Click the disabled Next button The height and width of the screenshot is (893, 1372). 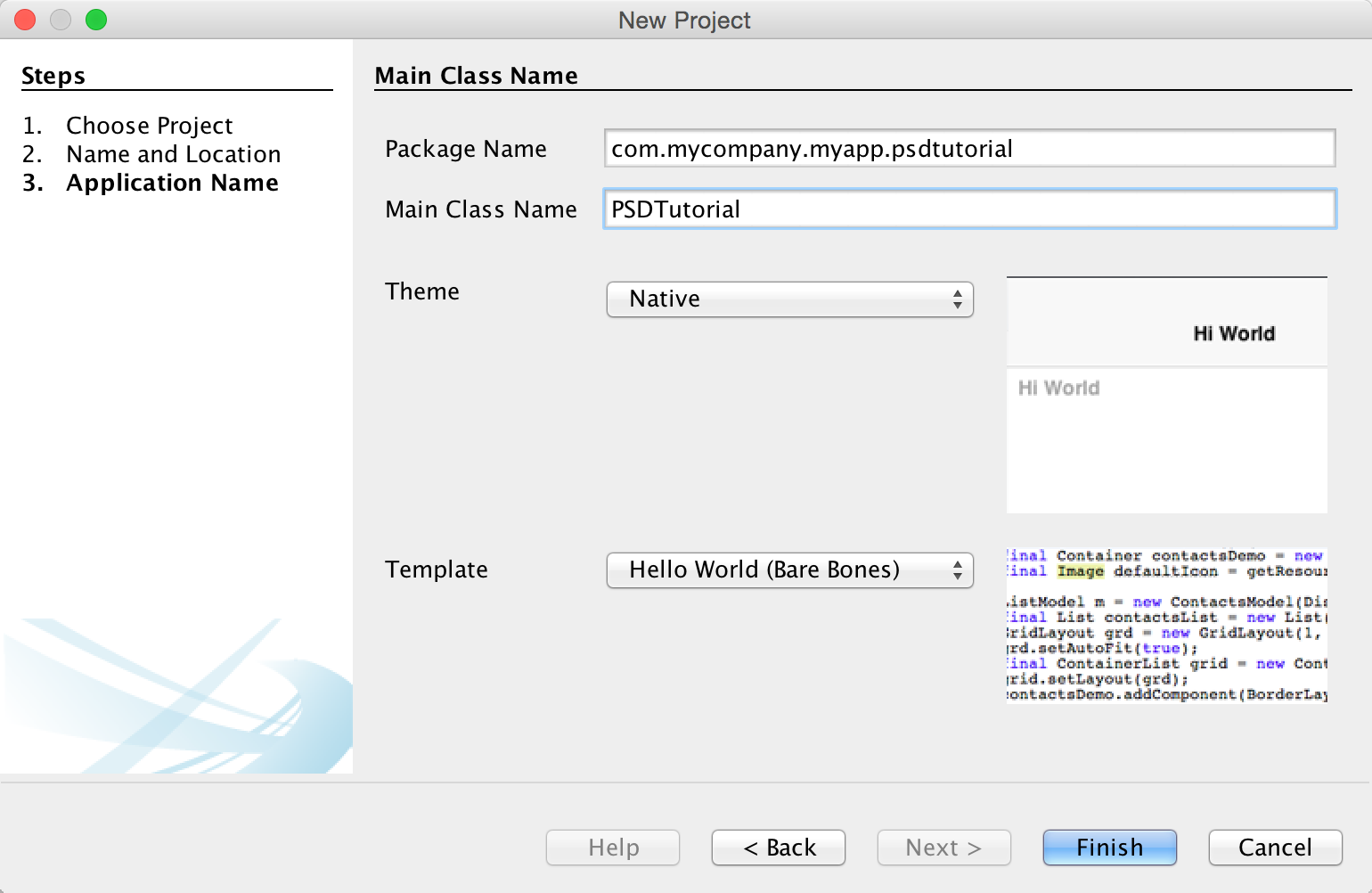[x=943, y=848]
